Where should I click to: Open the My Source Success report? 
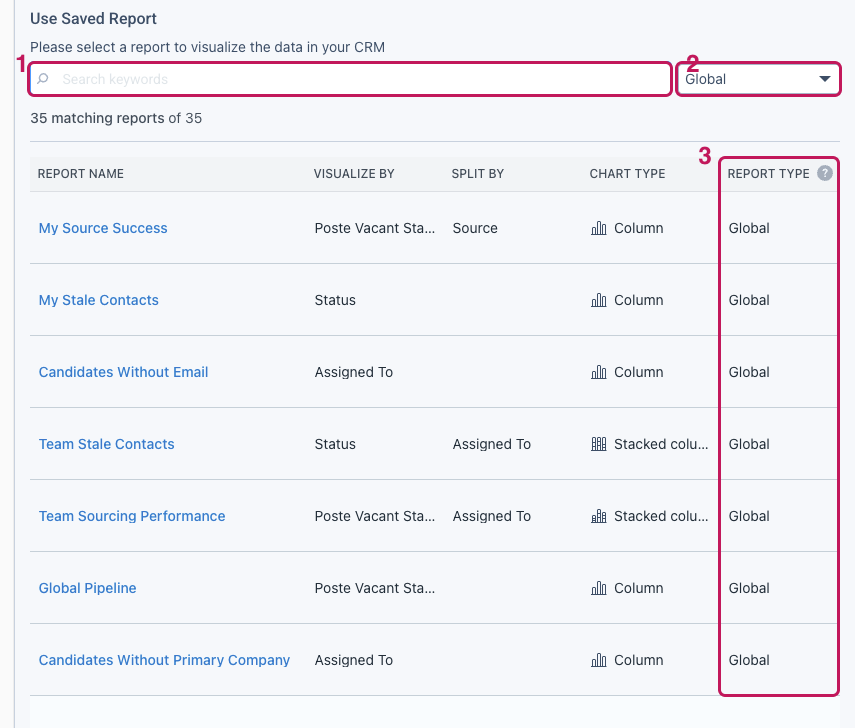(x=103, y=228)
